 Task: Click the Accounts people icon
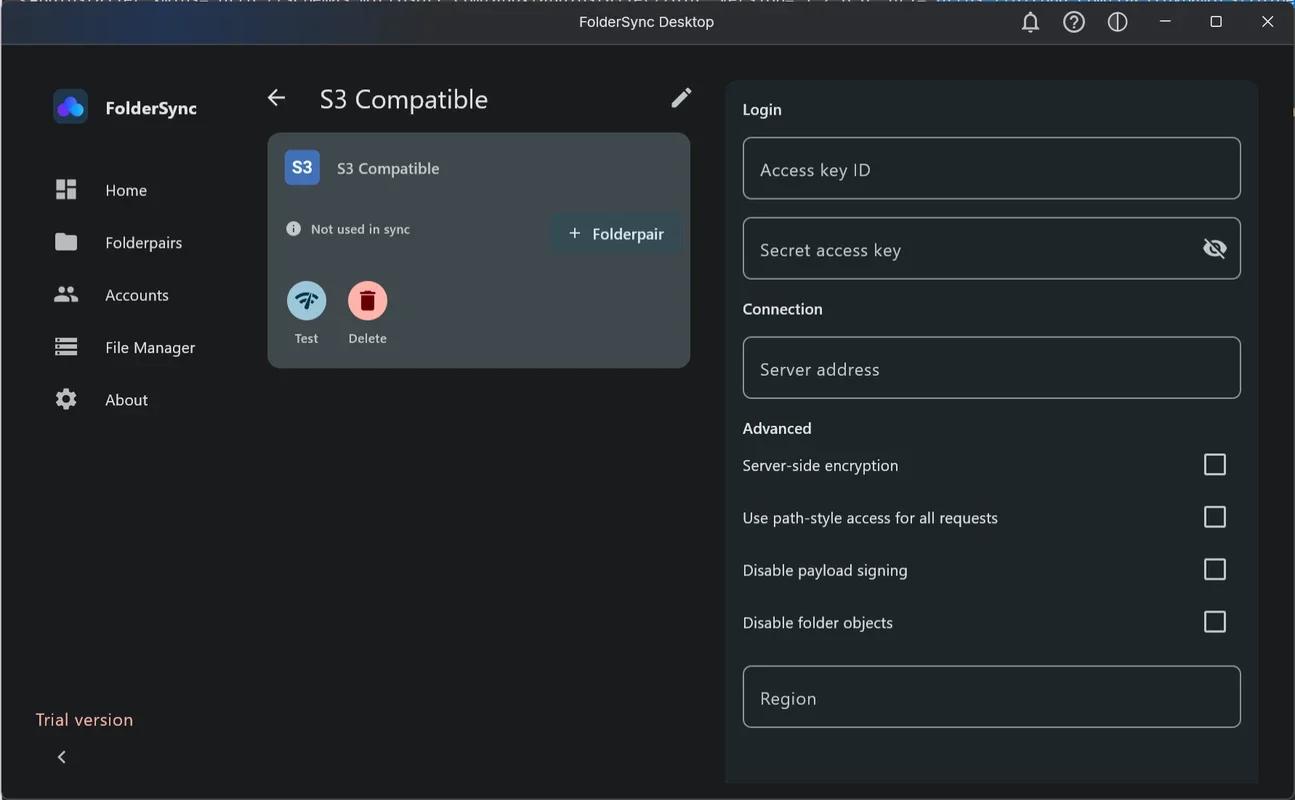[x=66, y=295]
